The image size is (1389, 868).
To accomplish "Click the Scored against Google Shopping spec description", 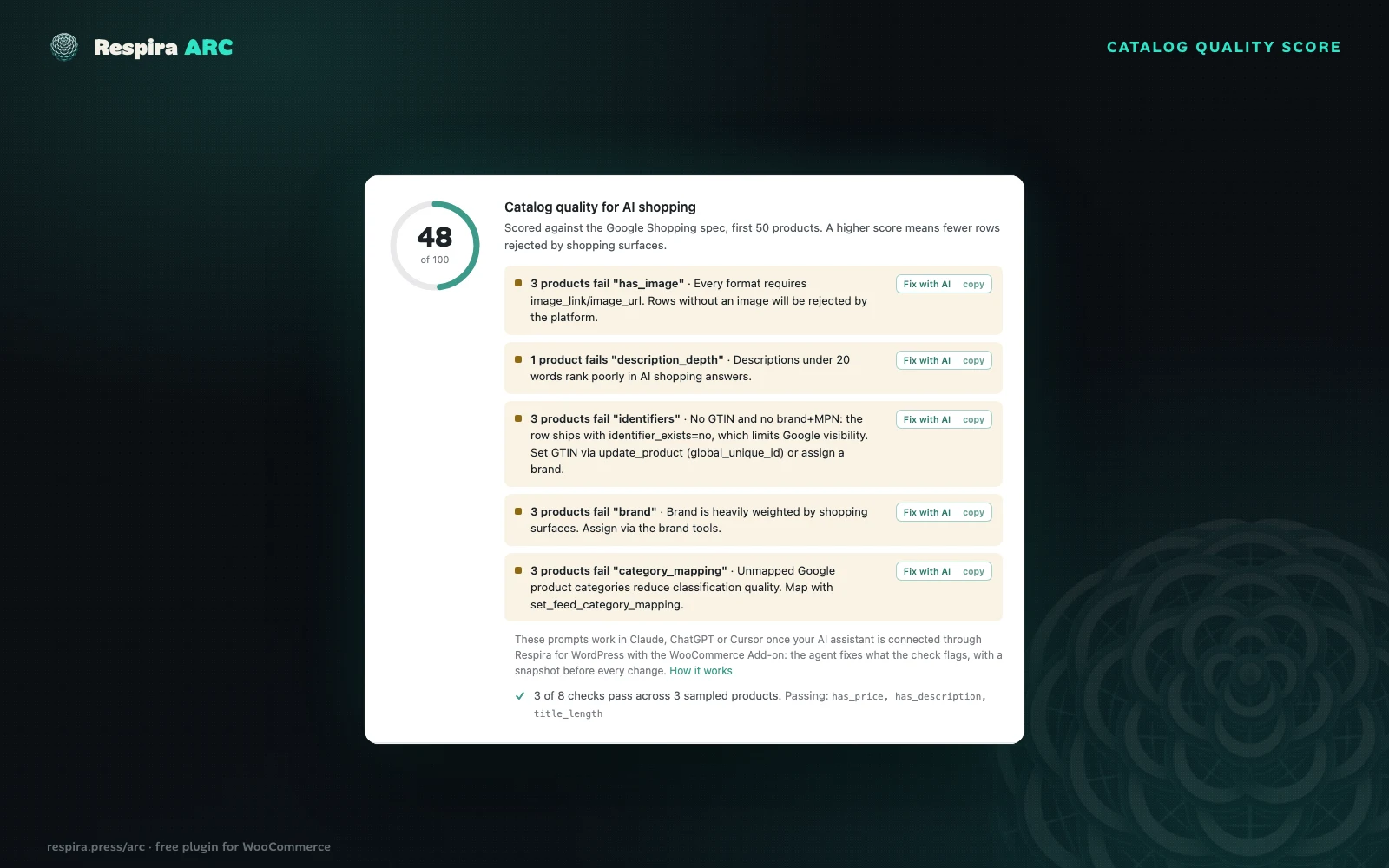I will [752, 236].
